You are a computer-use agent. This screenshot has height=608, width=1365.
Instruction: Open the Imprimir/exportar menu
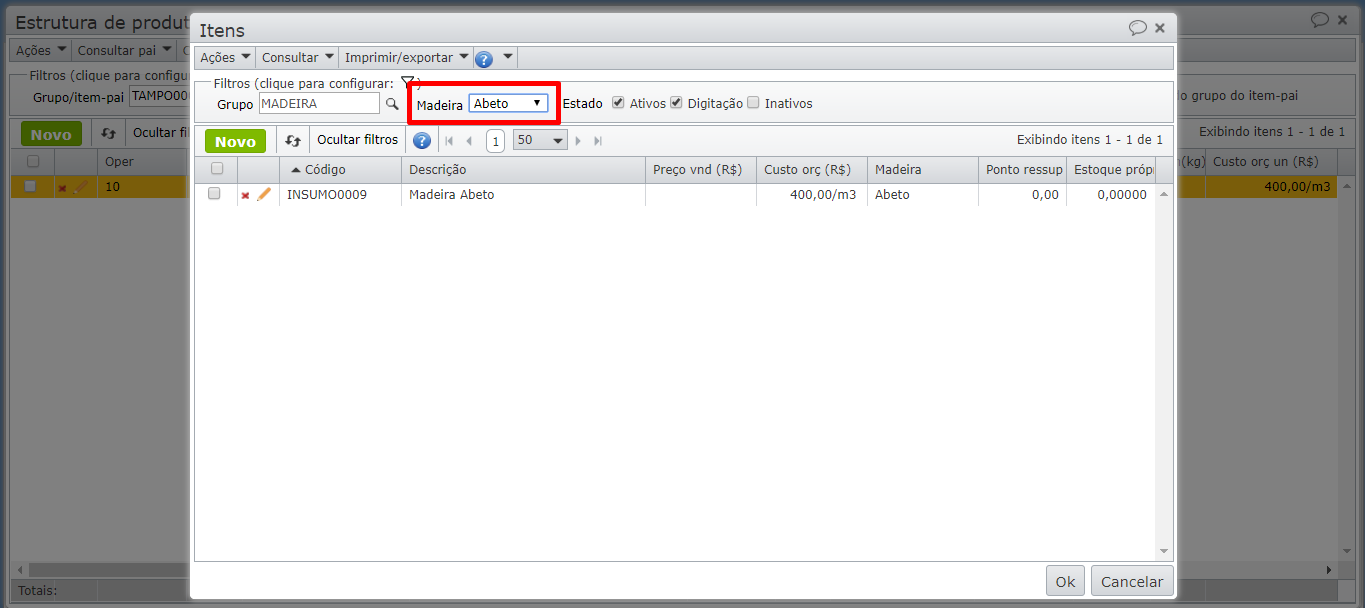tap(407, 58)
